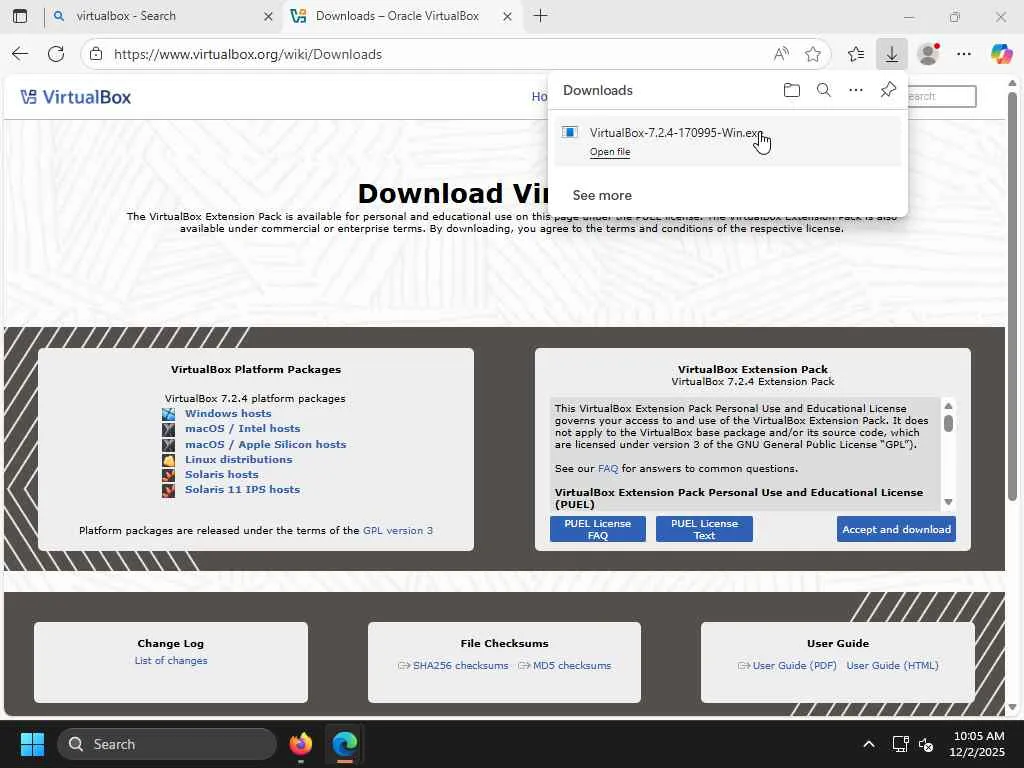Image resolution: width=1024 pixels, height=768 pixels.
Task: Open List of changes link
Action: tap(171, 661)
